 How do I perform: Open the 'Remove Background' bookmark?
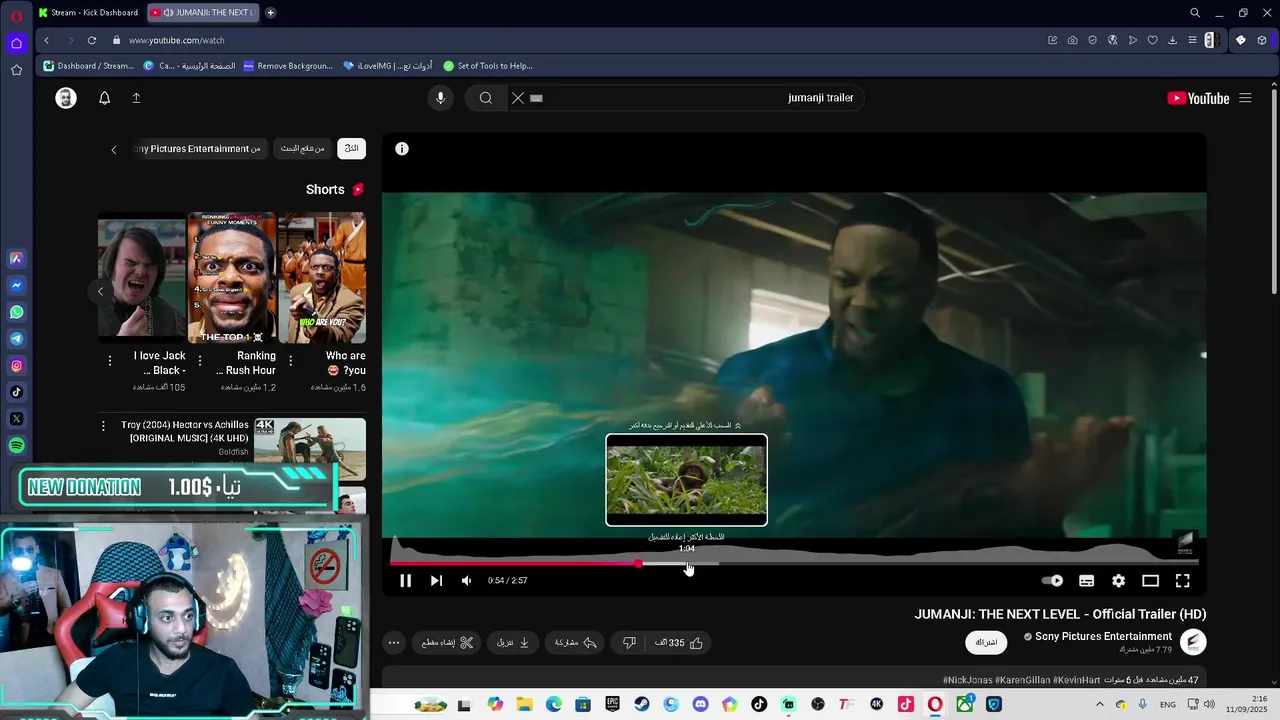point(288,66)
